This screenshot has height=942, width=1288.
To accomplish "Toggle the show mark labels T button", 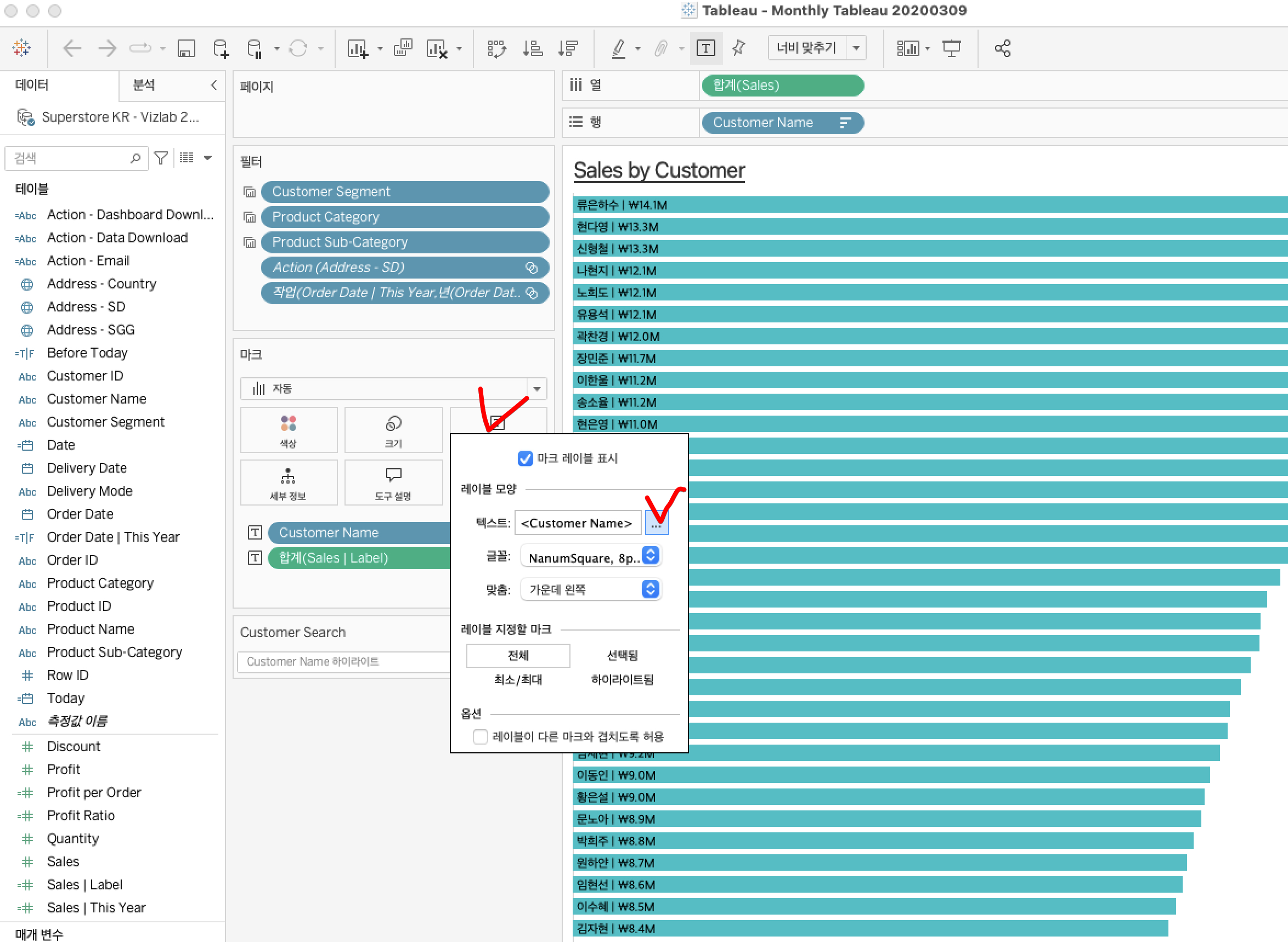I will pos(705,48).
